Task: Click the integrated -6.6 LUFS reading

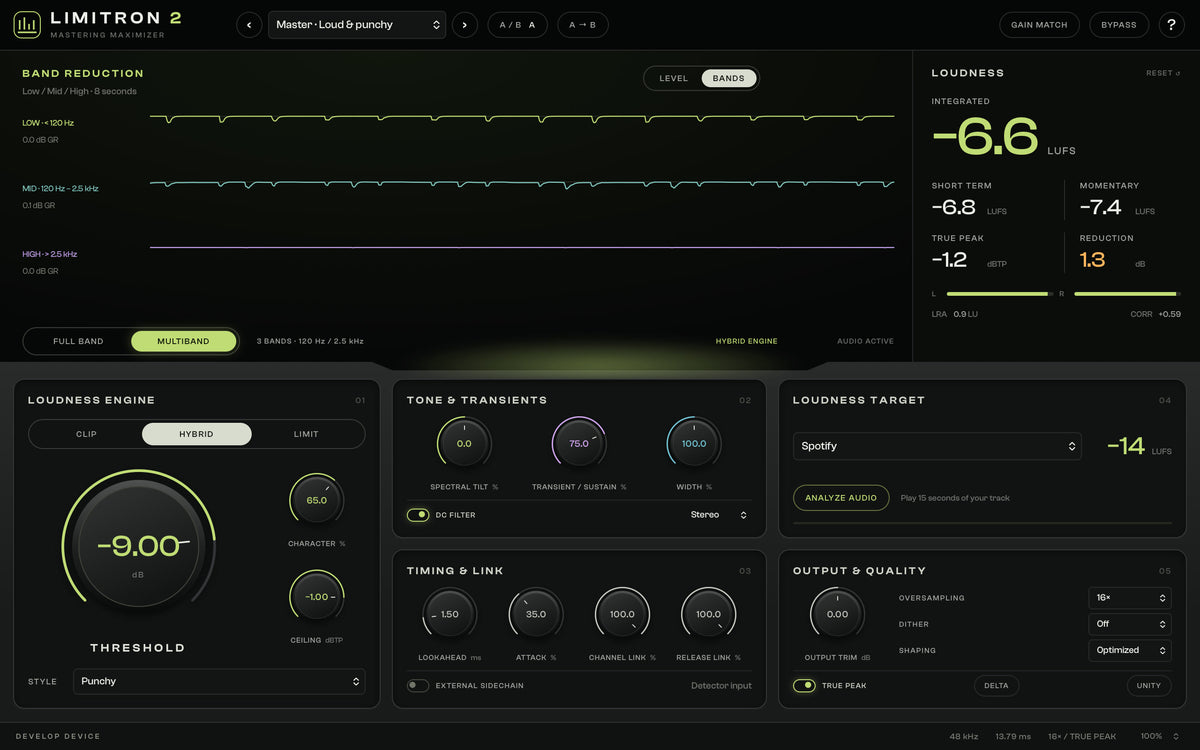Action: 985,137
